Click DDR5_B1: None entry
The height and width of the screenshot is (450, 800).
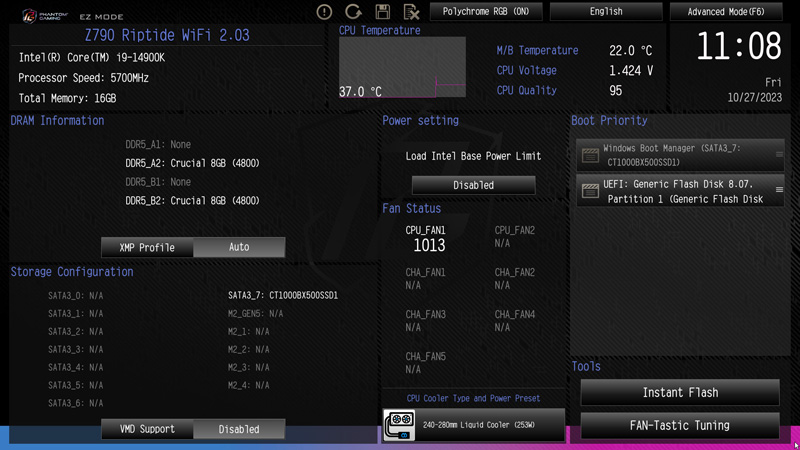coord(158,182)
